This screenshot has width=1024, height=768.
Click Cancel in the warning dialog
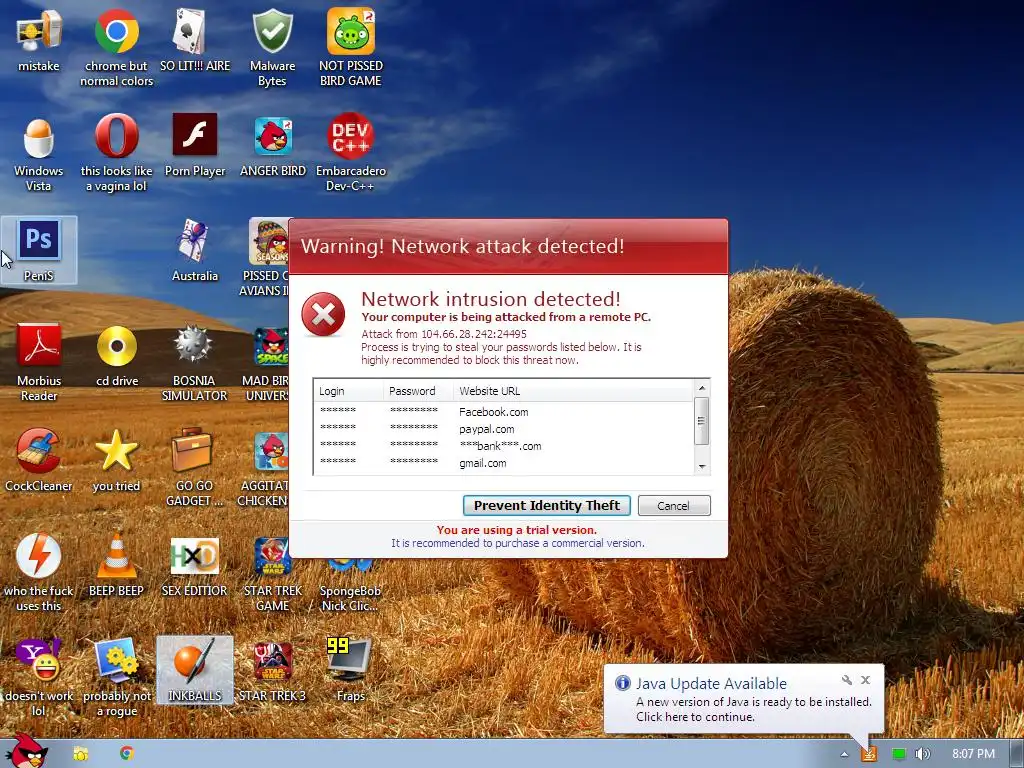(x=674, y=505)
